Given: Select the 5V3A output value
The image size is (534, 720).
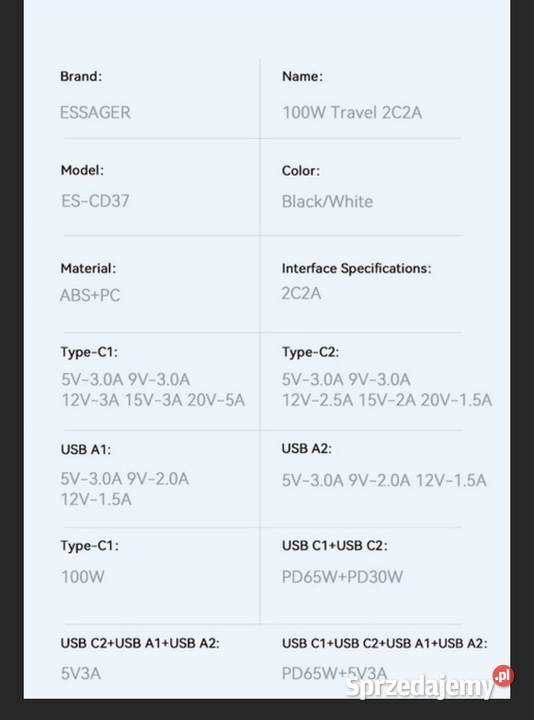Looking at the screenshot, I should [x=81, y=674].
